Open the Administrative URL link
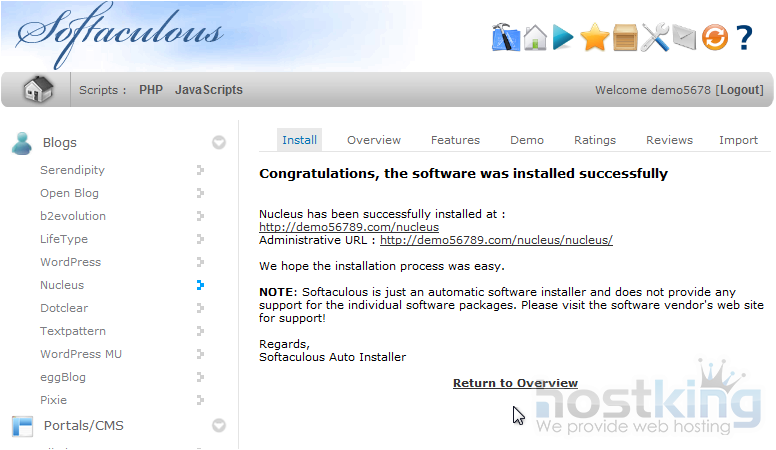Viewport: 776px width, 450px height. (x=496, y=240)
